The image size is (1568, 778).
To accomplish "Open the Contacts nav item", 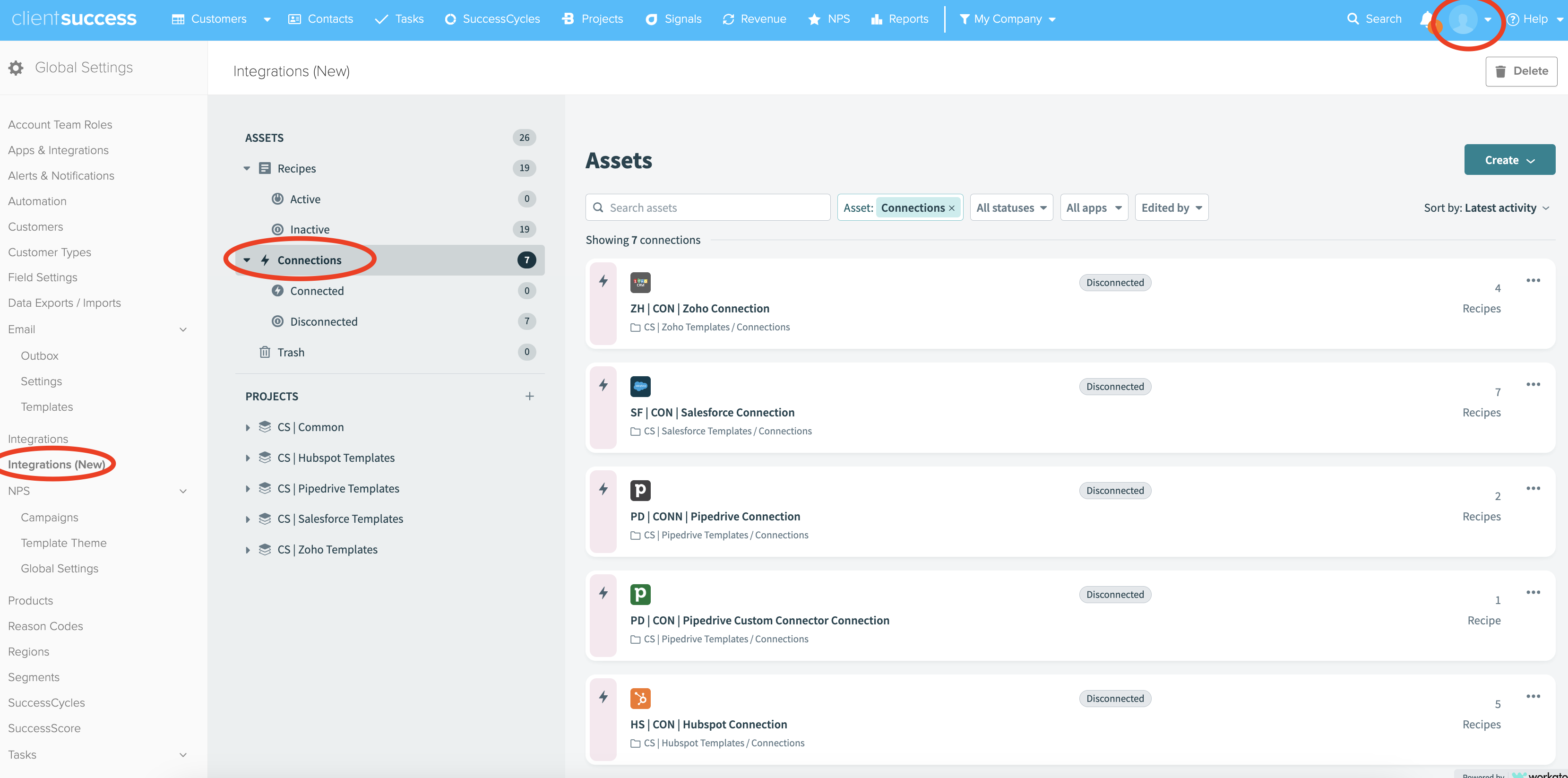I will pos(320,19).
